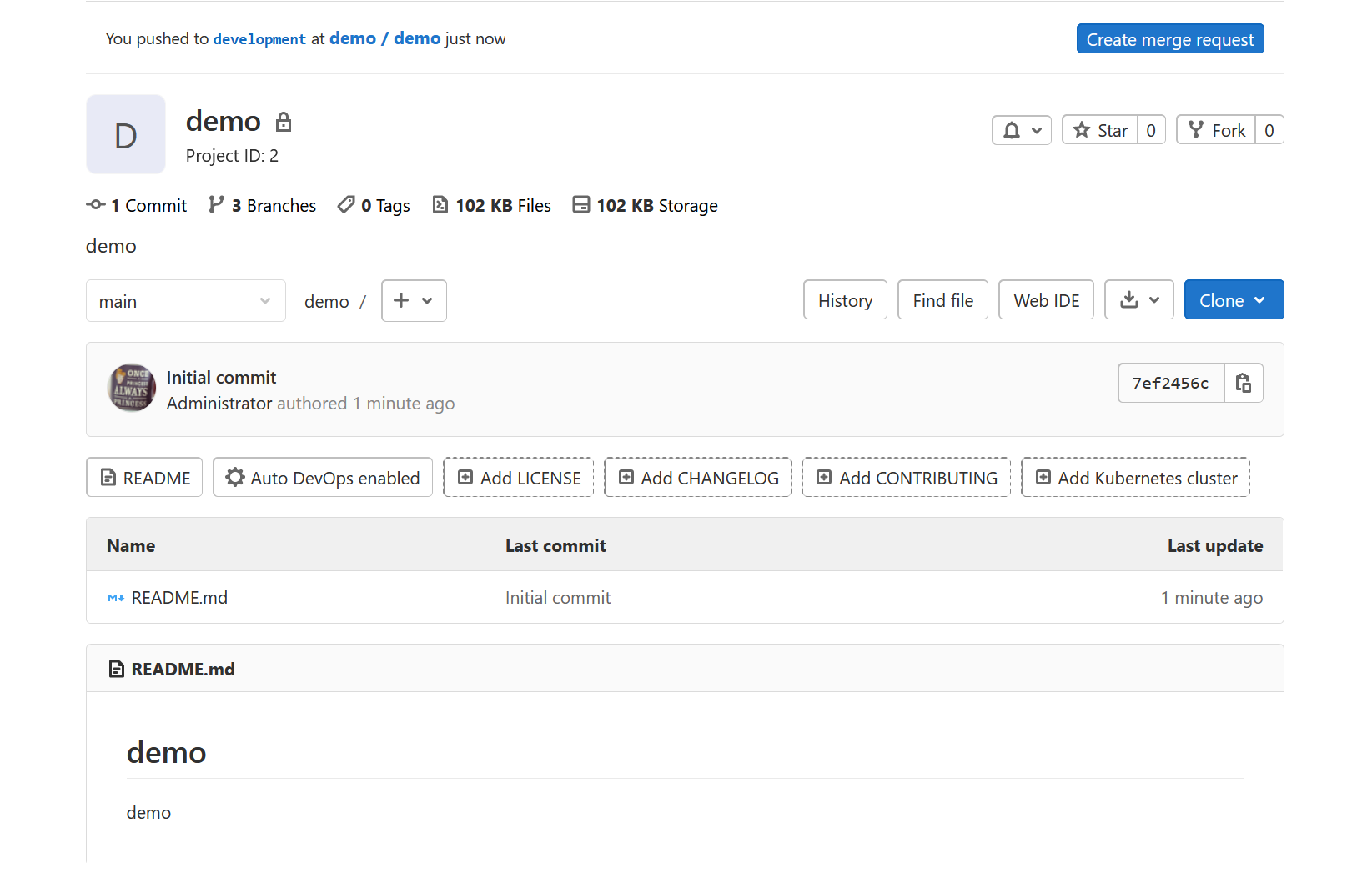Screen dimensions: 1372x883
Task: View the project Tags
Action: click(x=373, y=205)
